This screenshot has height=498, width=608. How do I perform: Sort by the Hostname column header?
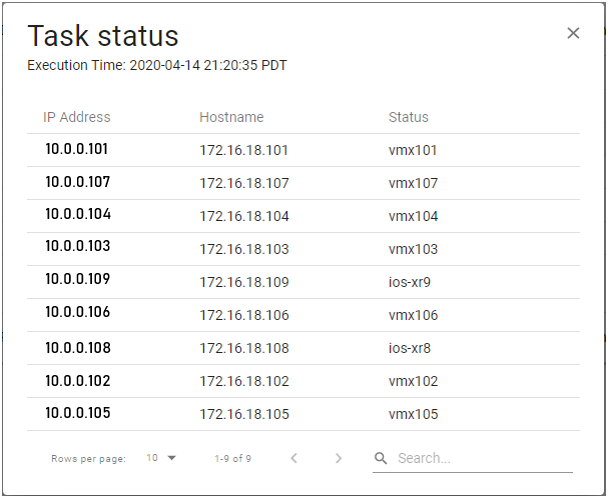(231, 117)
